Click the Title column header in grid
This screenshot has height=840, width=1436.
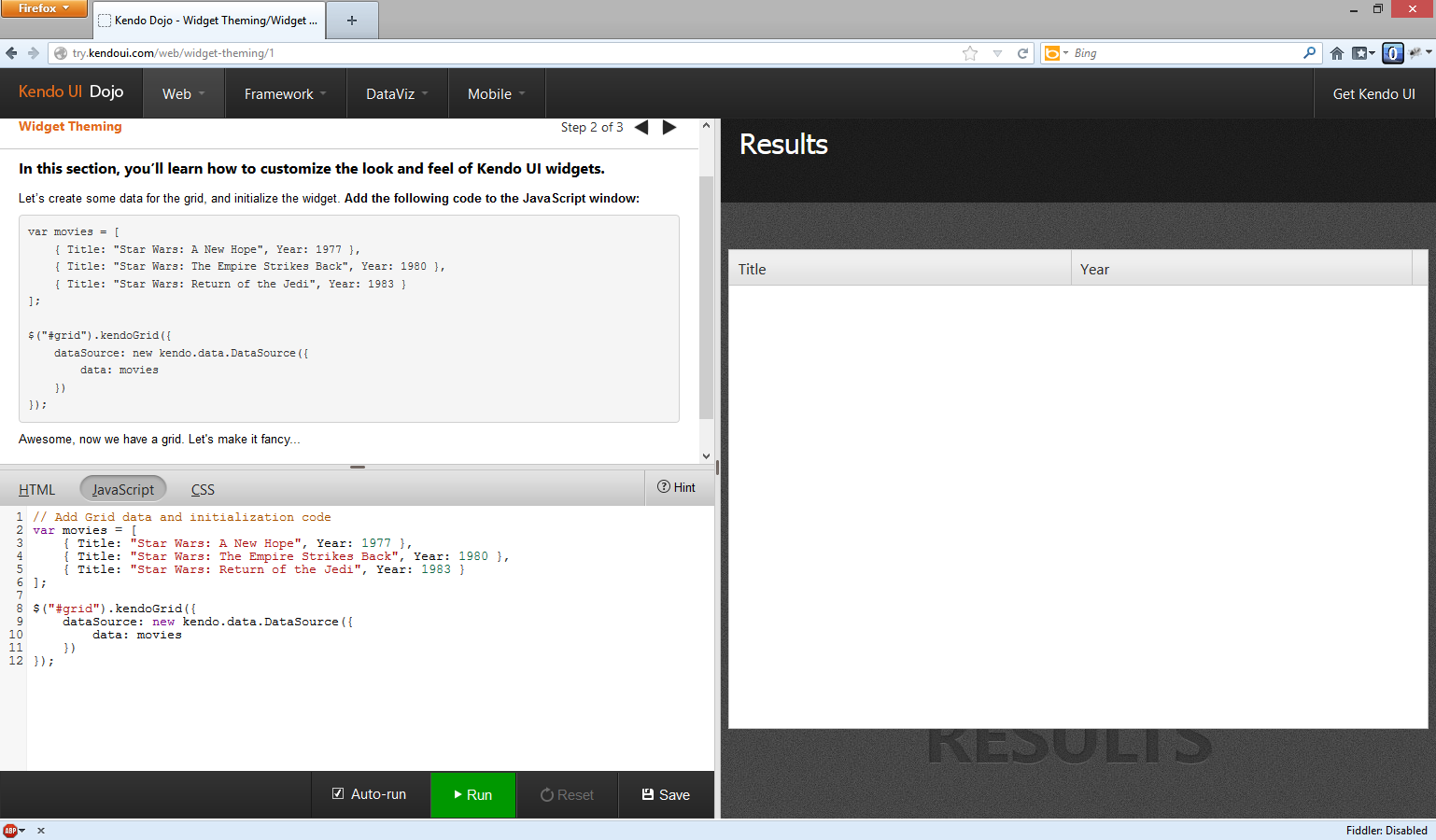pos(900,269)
